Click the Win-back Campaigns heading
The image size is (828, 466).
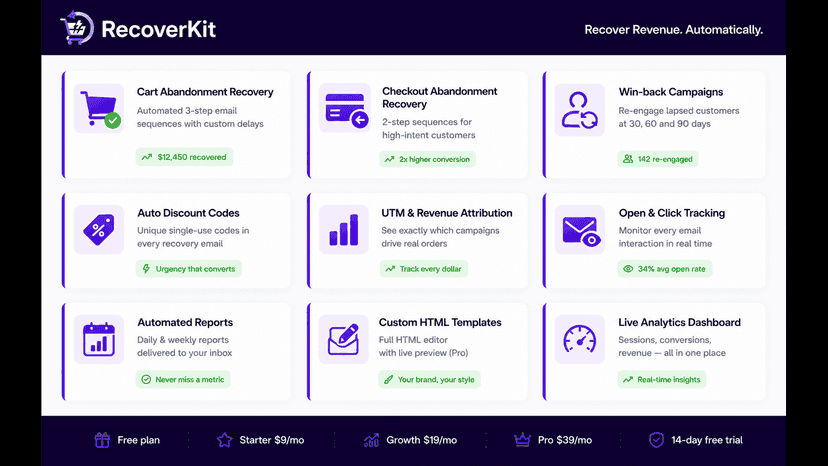click(x=671, y=92)
